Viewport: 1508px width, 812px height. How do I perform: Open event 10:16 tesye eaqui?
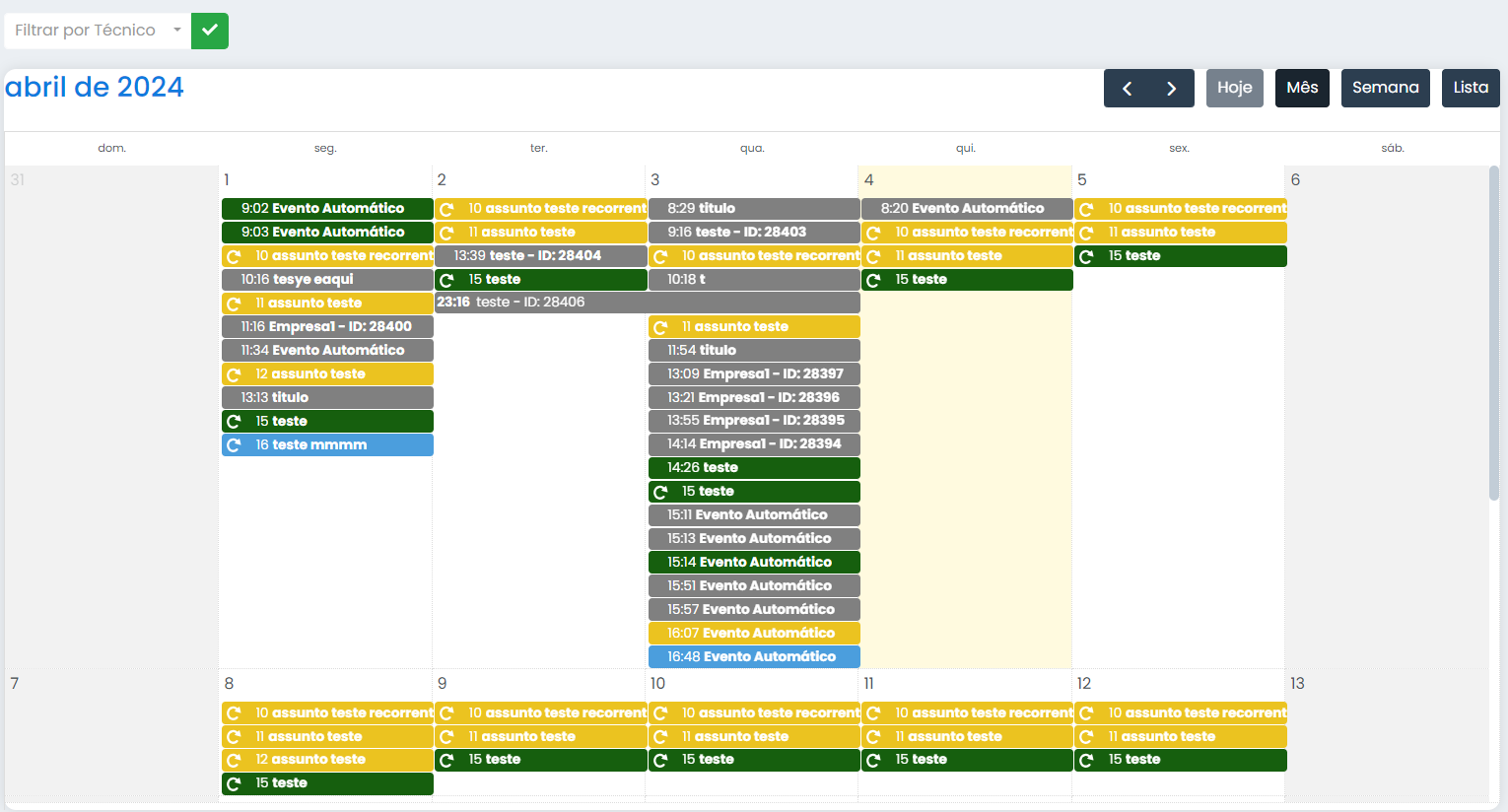pos(327,280)
